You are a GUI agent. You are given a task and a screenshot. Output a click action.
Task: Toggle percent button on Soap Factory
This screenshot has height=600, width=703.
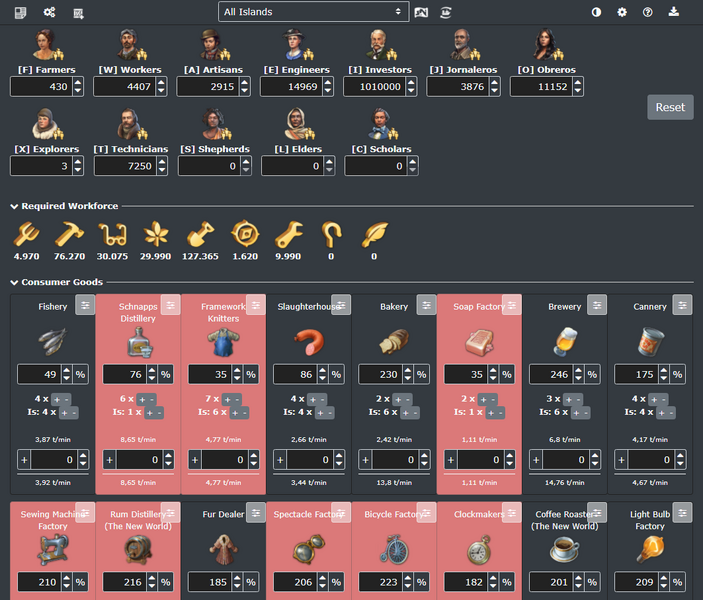click(x=507, y=374)
